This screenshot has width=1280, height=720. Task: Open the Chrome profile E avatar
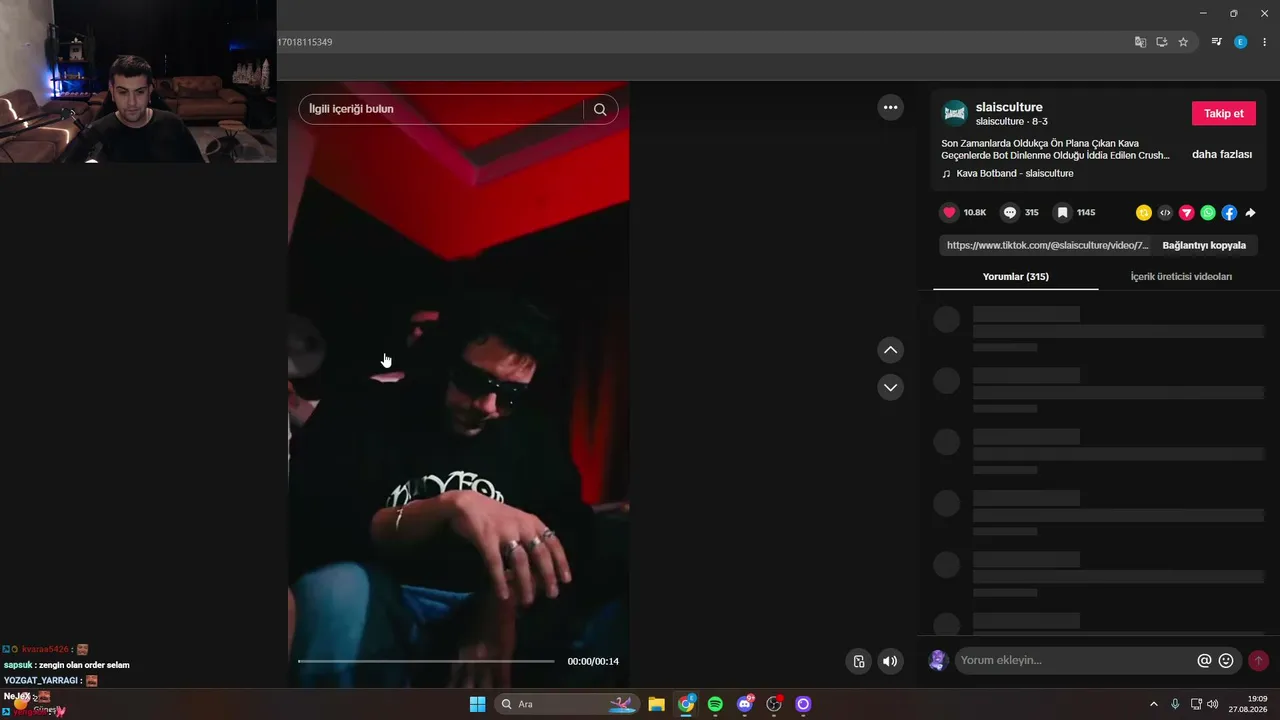1240,42
